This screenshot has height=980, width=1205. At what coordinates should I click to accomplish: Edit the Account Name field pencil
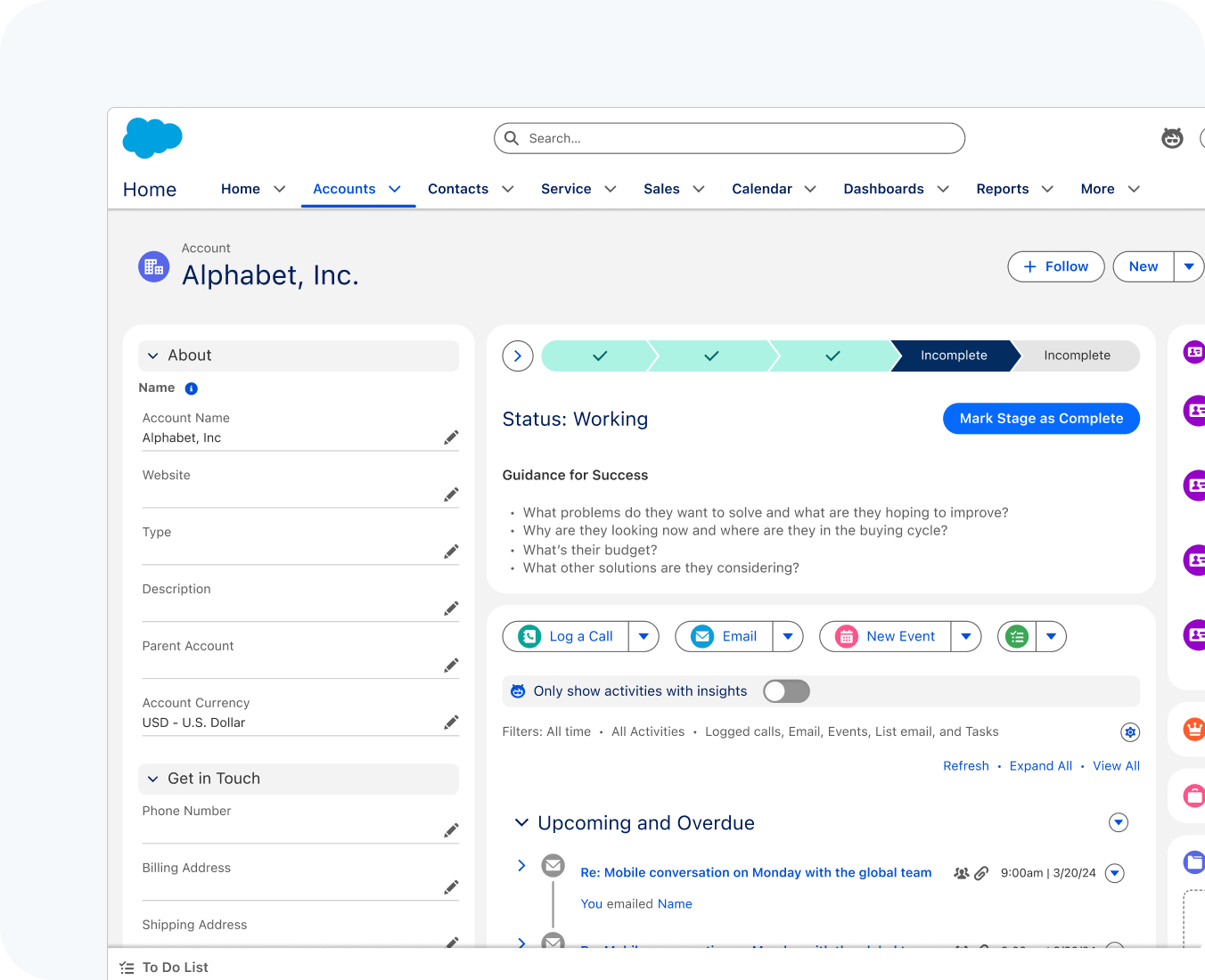[451, 437]
